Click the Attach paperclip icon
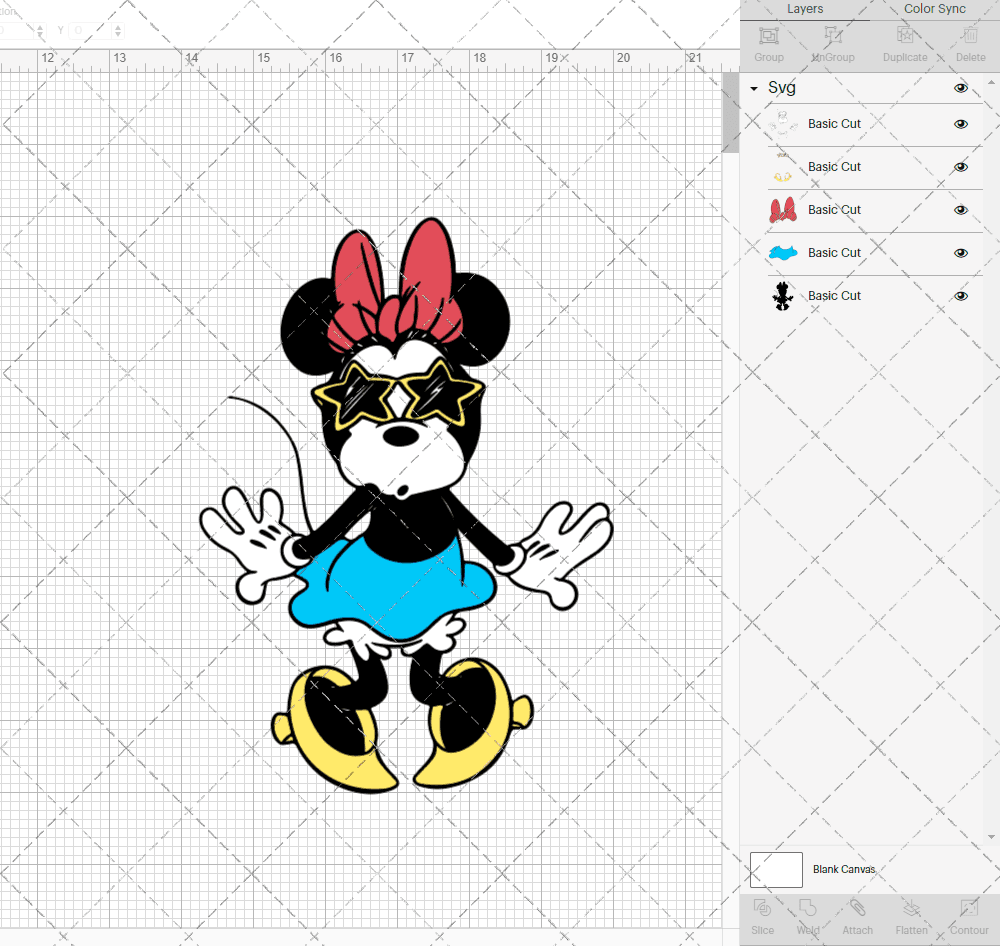The width and height of the screenshot is (1000, 946). tap(857, 908)
